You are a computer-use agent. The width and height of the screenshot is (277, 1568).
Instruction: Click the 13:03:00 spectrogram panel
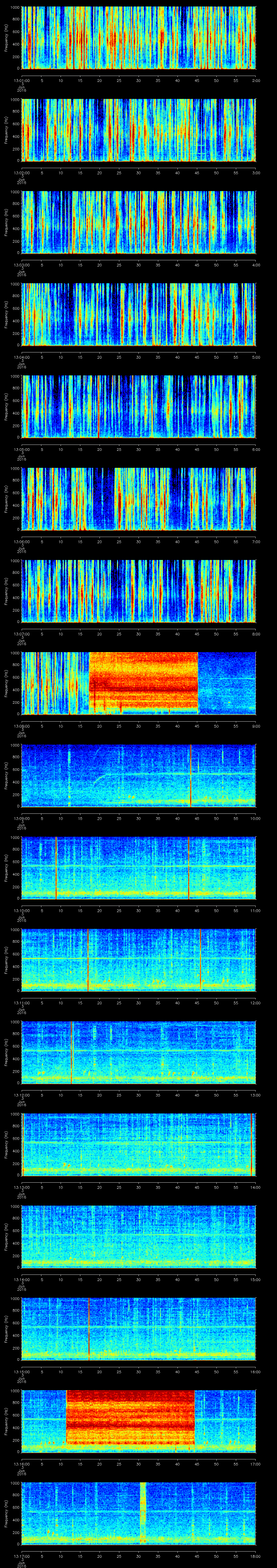click(x=139, y=222)
